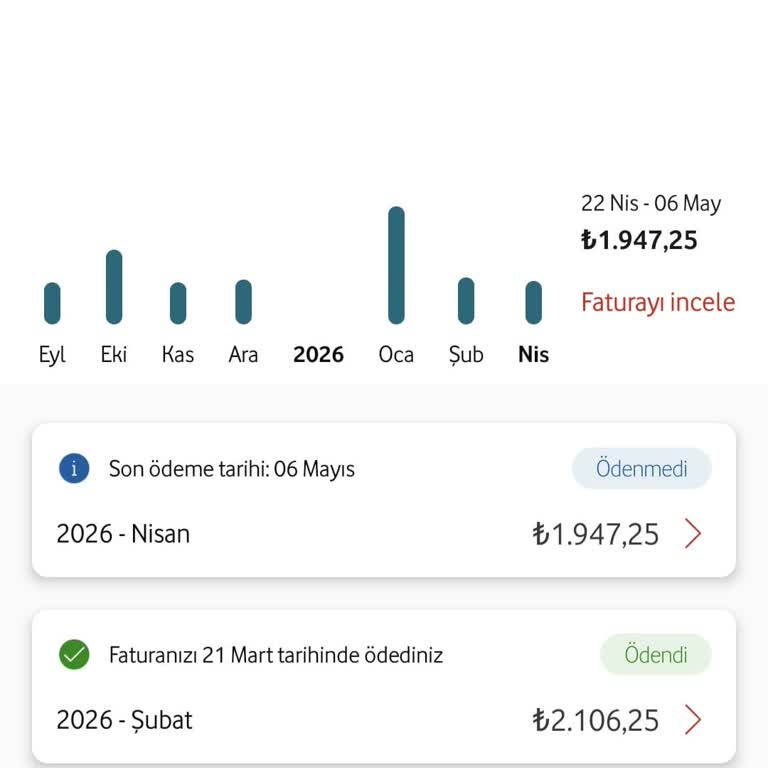Open Nisan bill with the red chevron
768x768 pixels.
[x=693, y=533]
